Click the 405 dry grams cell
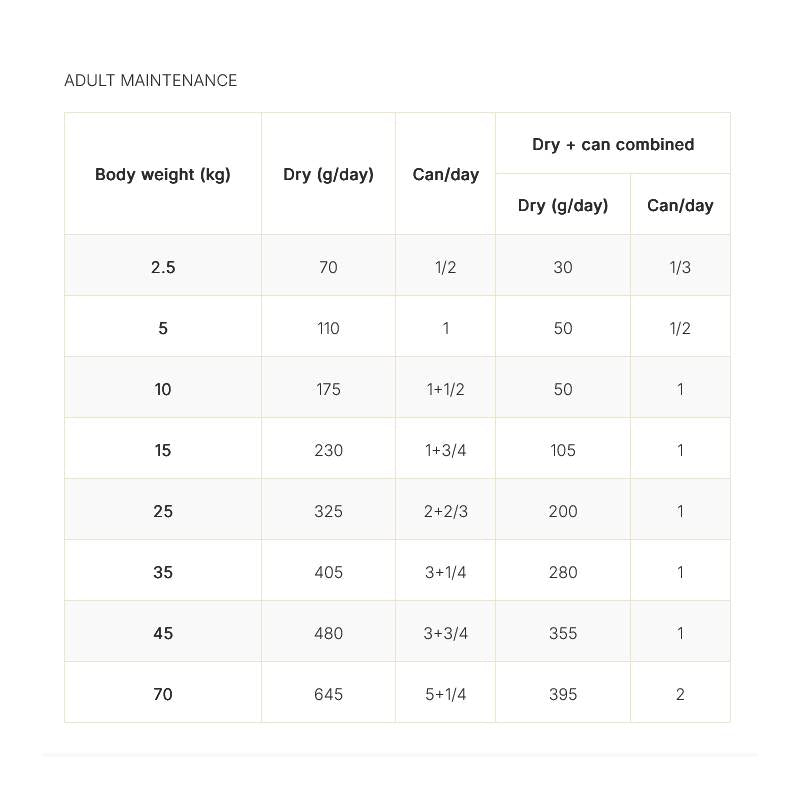This screenshot has height=800, width=800. pos(328,572)
